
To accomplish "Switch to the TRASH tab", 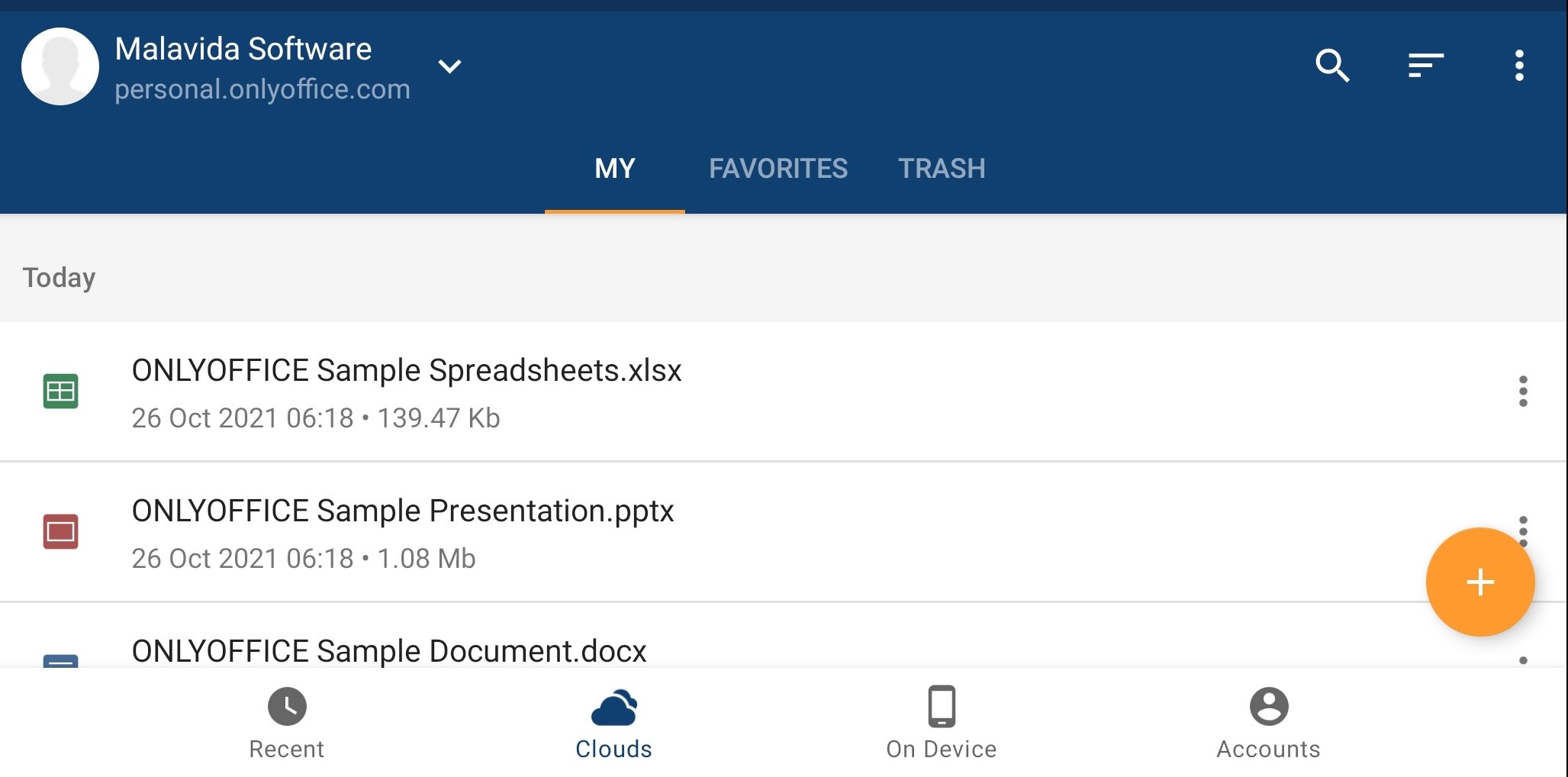I will coord(942,169).
